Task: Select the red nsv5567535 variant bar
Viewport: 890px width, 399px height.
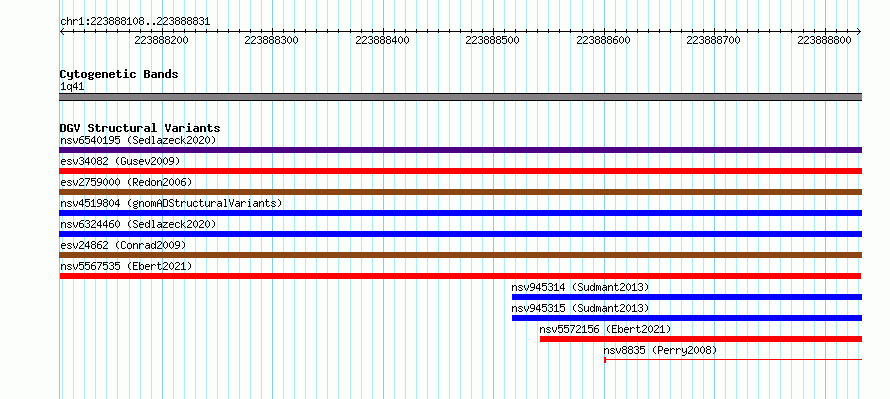Action: point(460,276)
